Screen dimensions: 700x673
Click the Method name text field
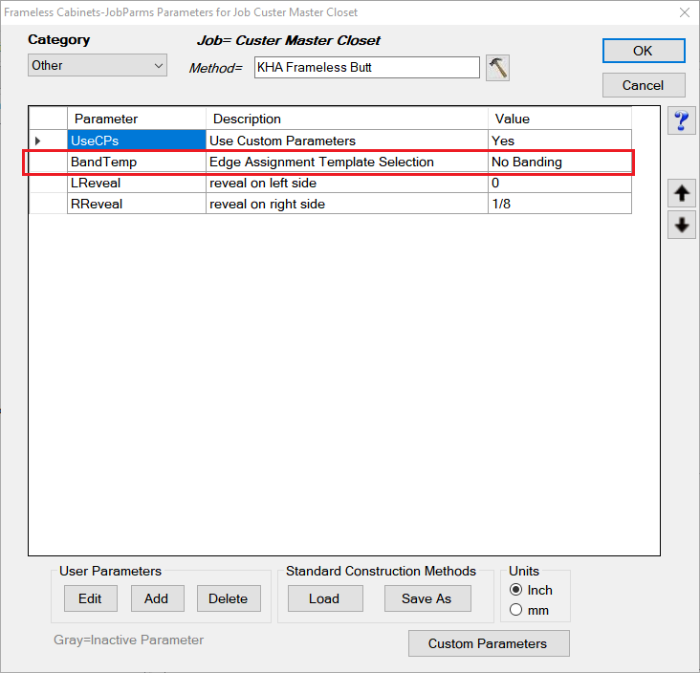coord(366,67)
